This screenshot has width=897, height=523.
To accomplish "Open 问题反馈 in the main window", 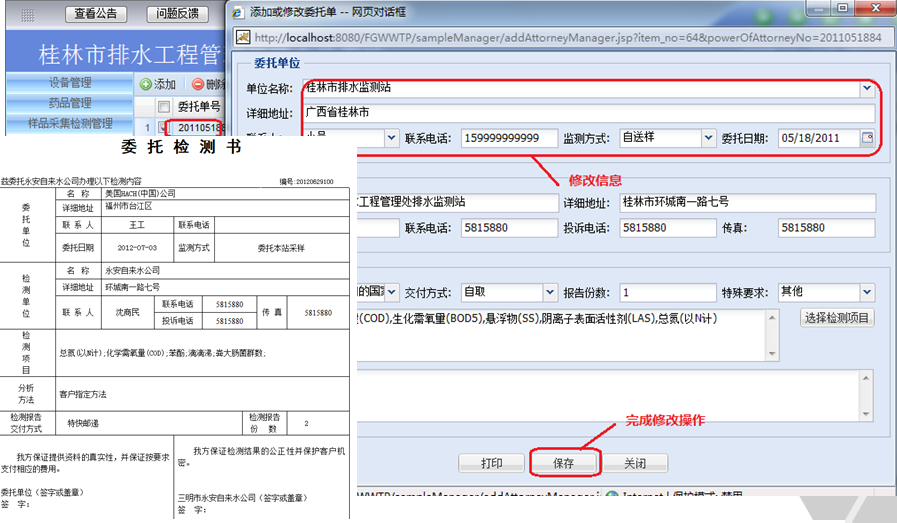I will point(177,13).
